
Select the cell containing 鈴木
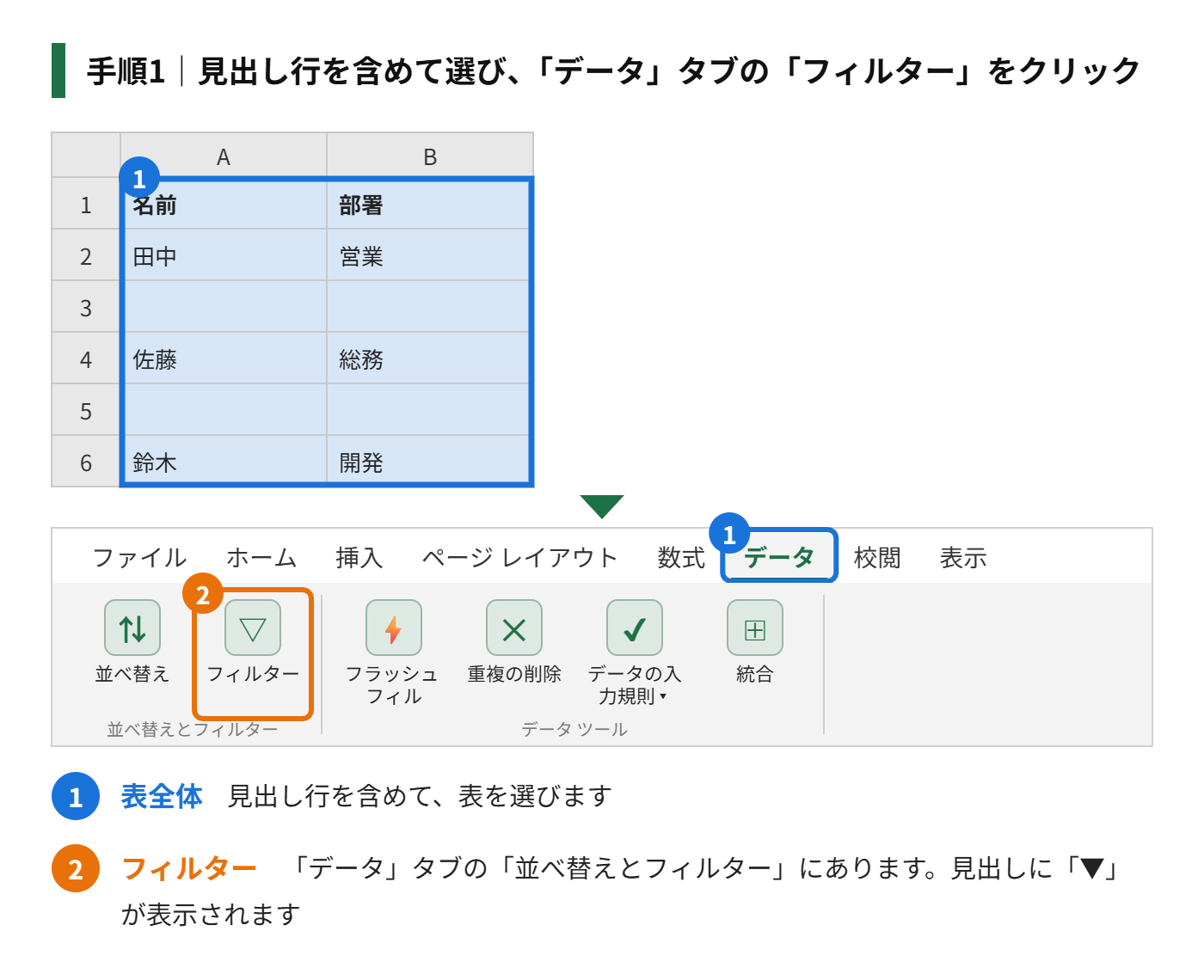(x=224, y=462)
